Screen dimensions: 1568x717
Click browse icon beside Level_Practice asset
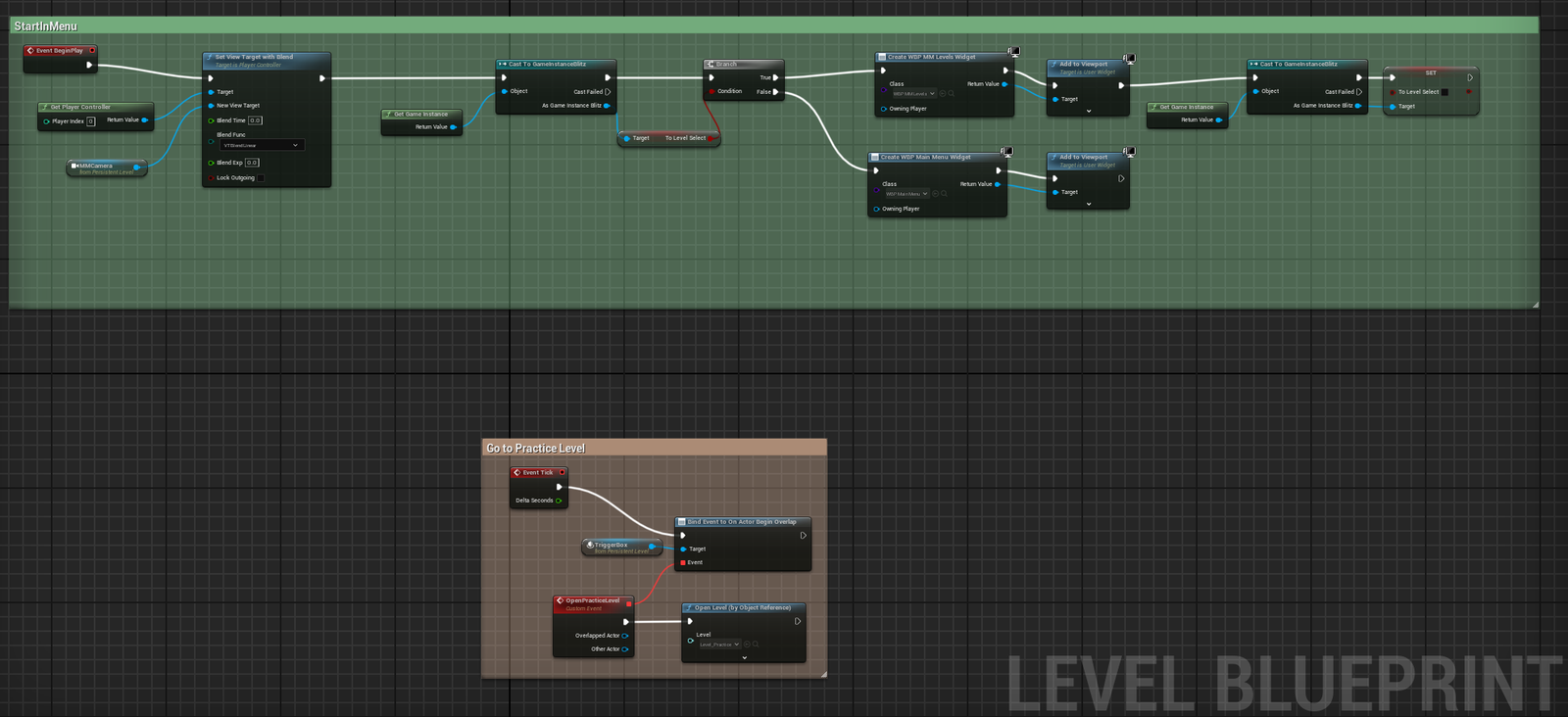coord(756,645)
